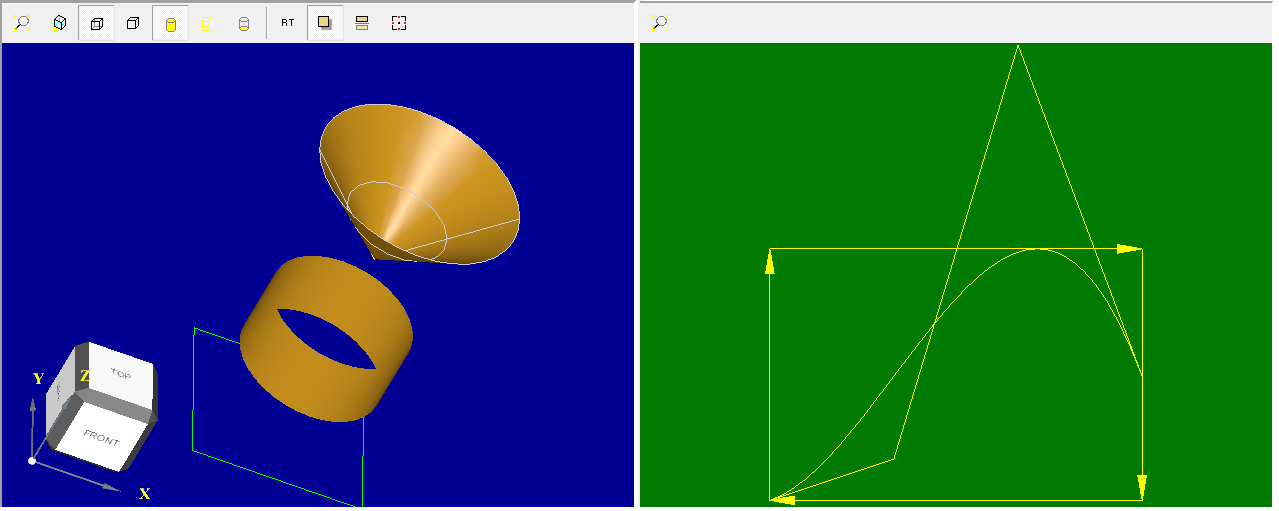Screen dimensions: 1279x511
Task: Click the left side face of view cube
Action: [60, 393]
